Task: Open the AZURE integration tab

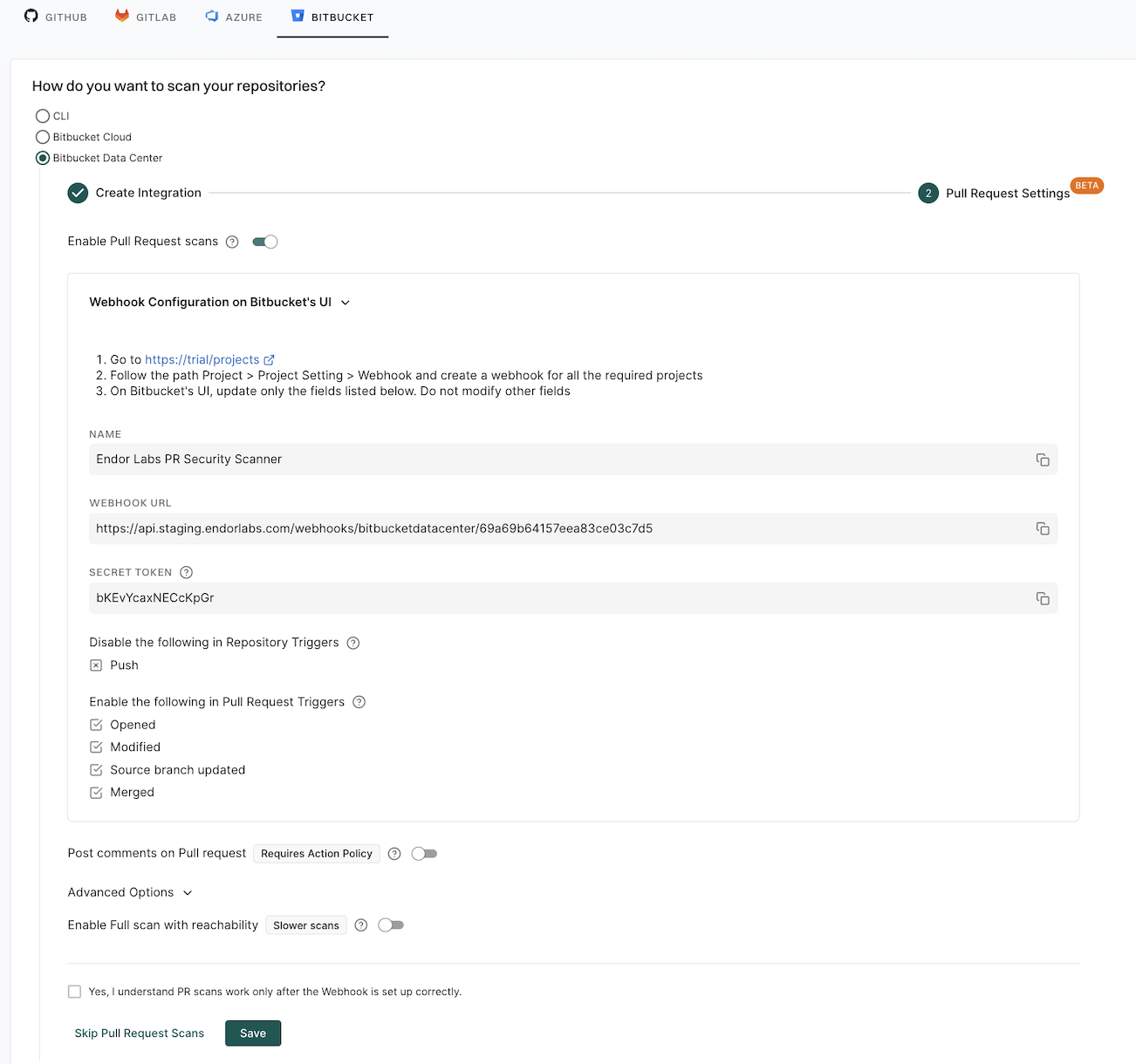Action: coord(233,17)
